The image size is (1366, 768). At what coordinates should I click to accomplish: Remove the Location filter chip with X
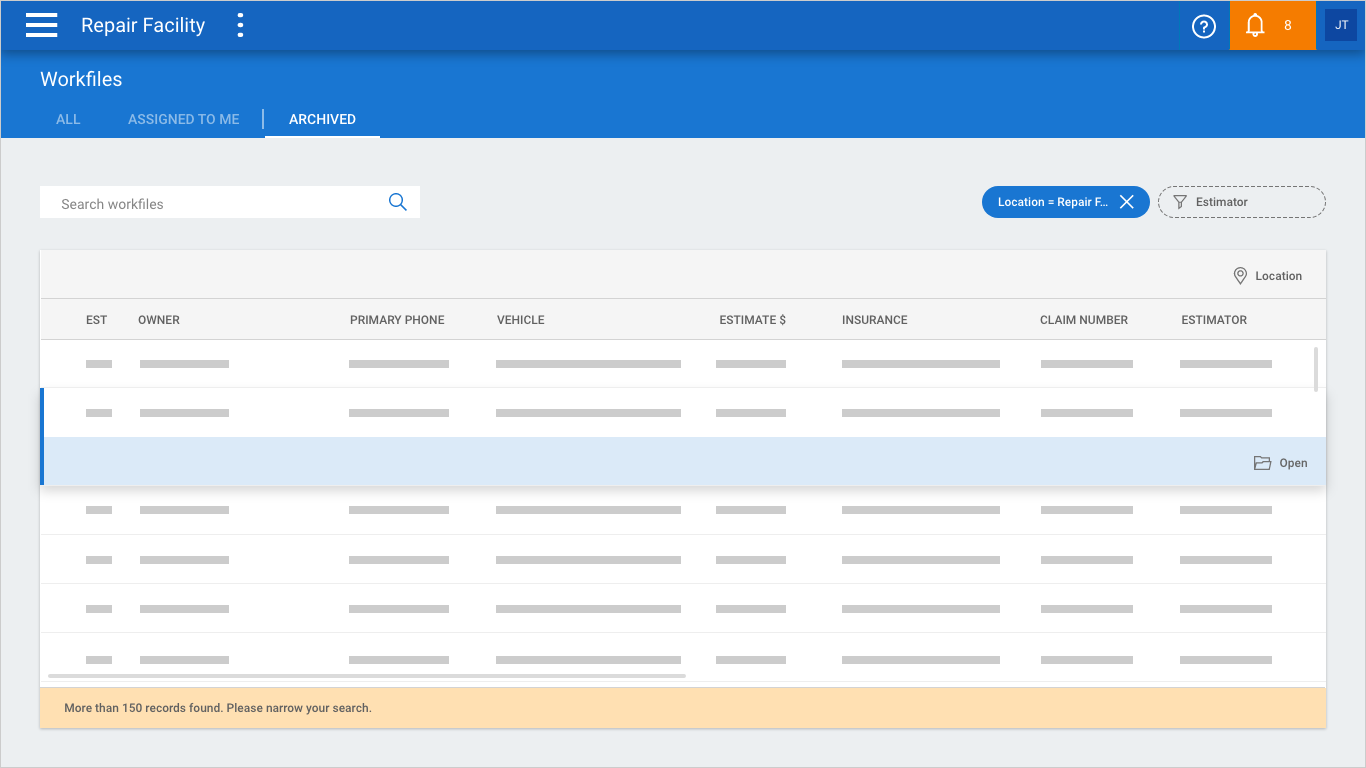point(1126,202)
